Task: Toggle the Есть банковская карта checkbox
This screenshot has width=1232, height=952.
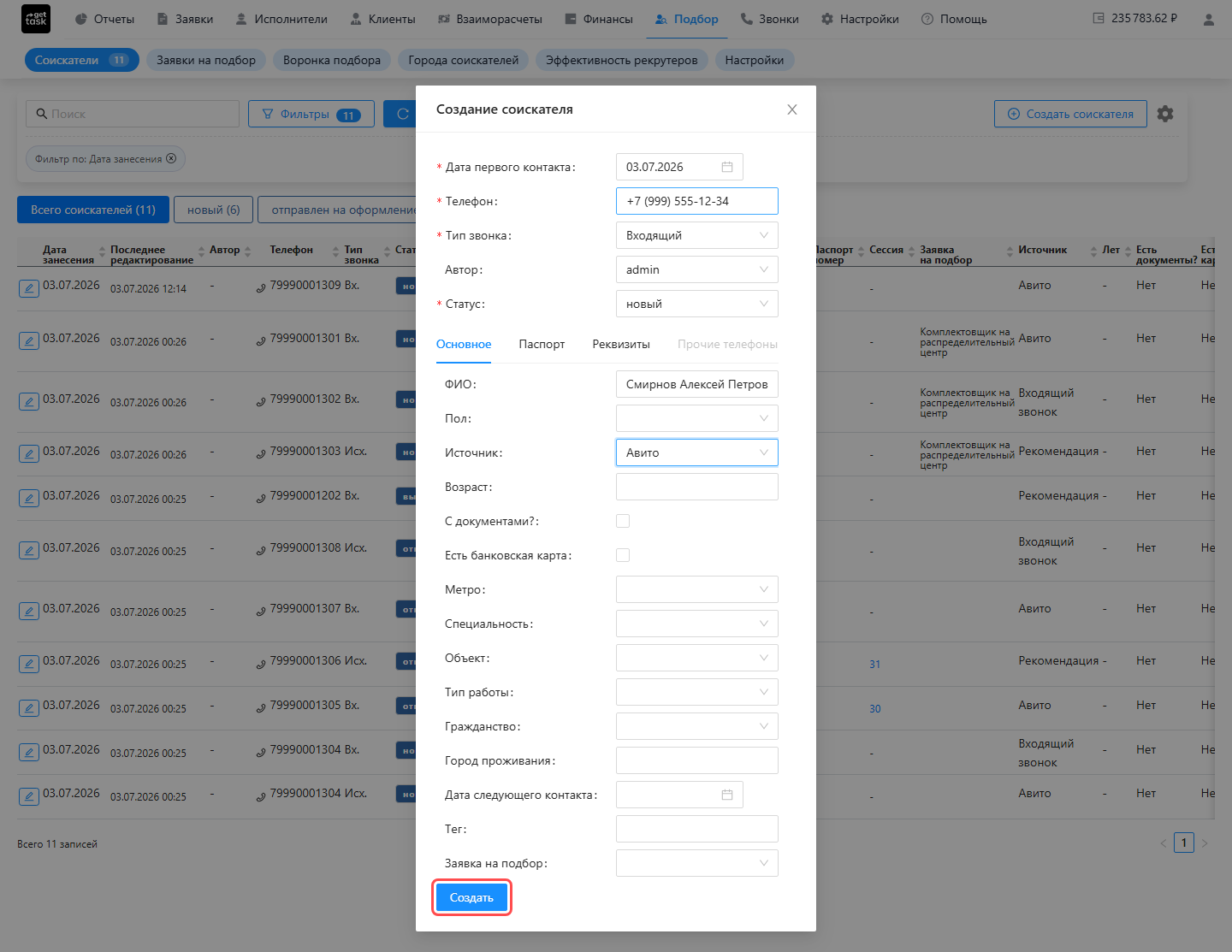Action: coord(623,555)
